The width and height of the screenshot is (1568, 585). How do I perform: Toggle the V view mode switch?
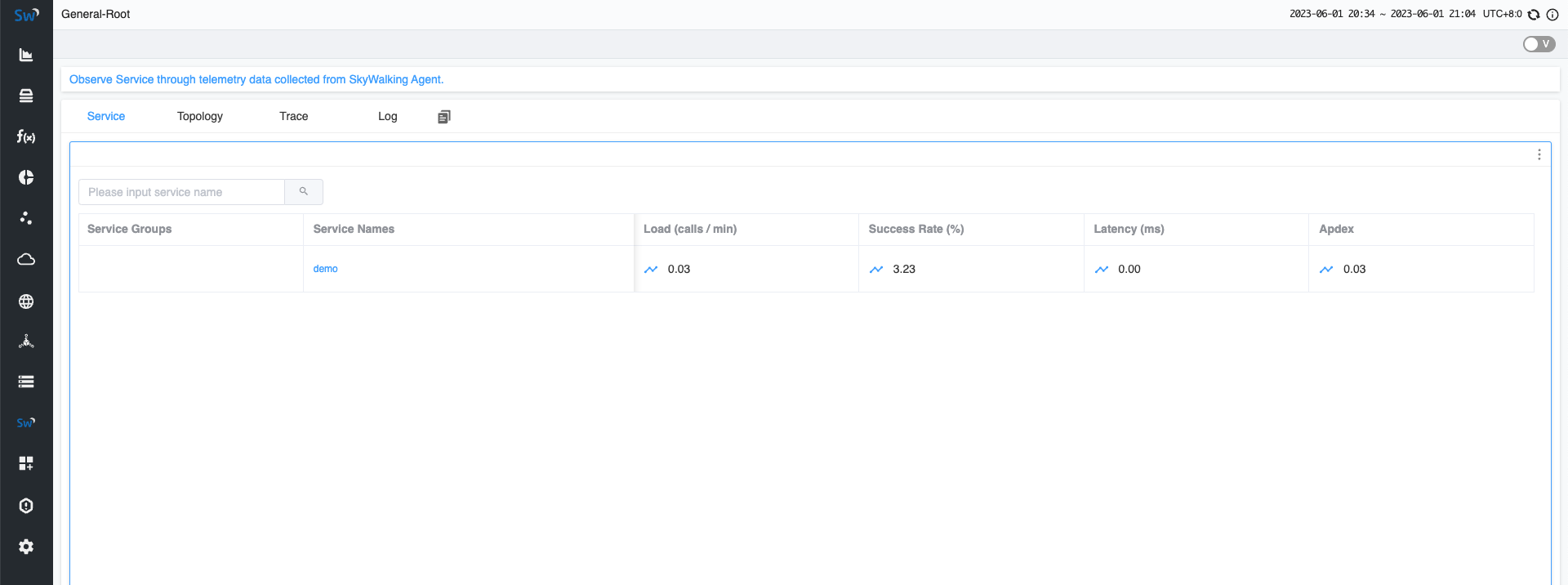click(x=1539, y=44)
